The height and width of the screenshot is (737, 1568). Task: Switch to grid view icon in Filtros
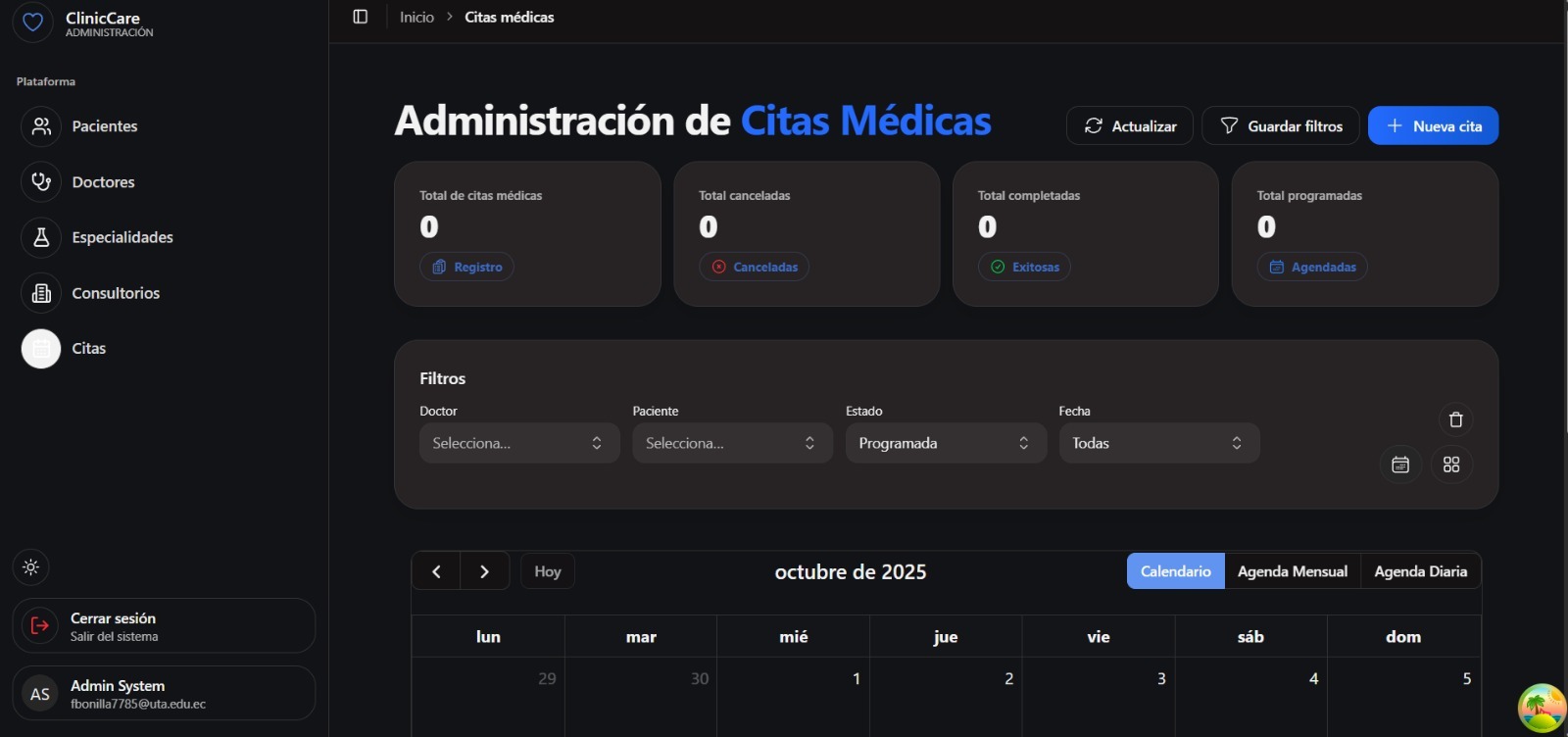click(x=1451, y=465)
